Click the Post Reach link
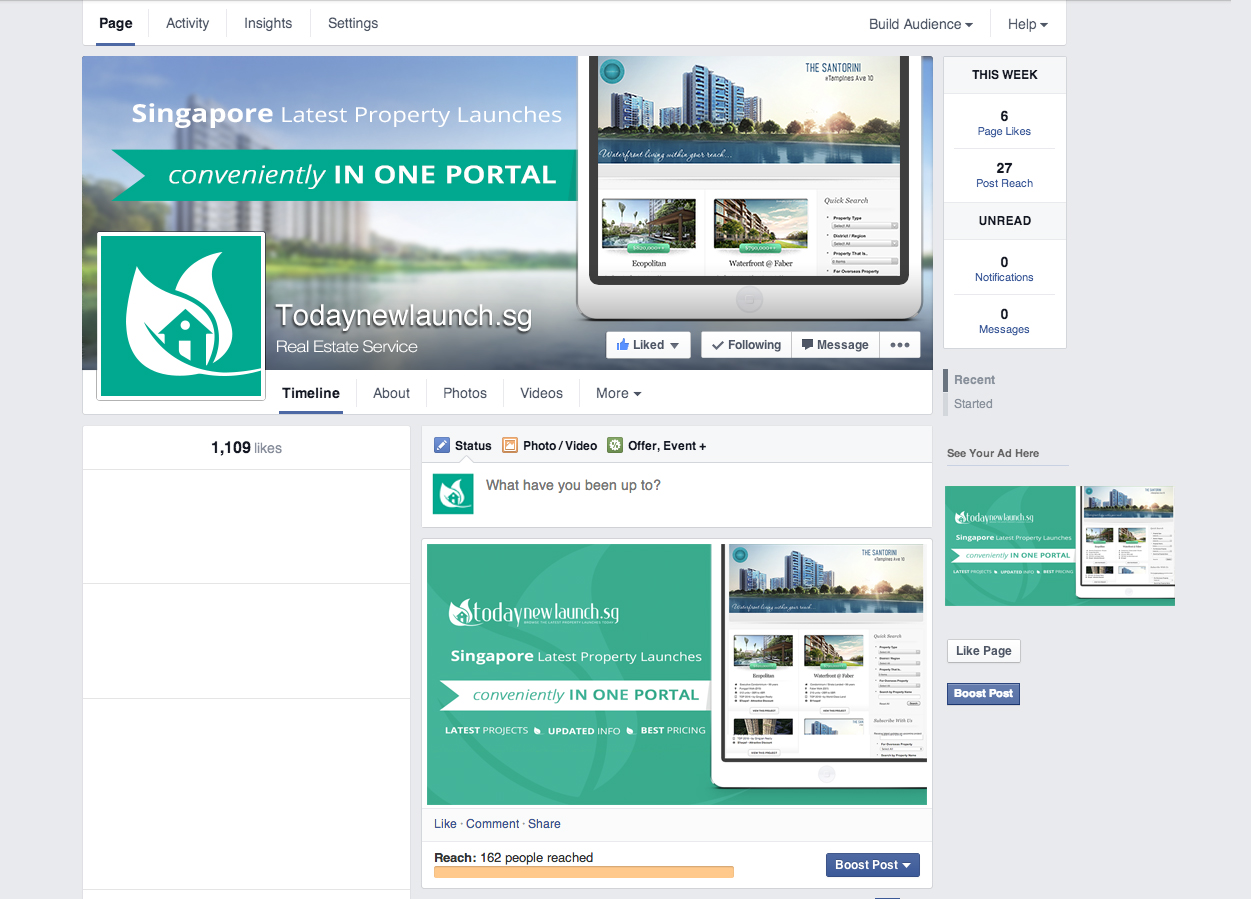This screenshot has height=899, width=1251. 1004,183
